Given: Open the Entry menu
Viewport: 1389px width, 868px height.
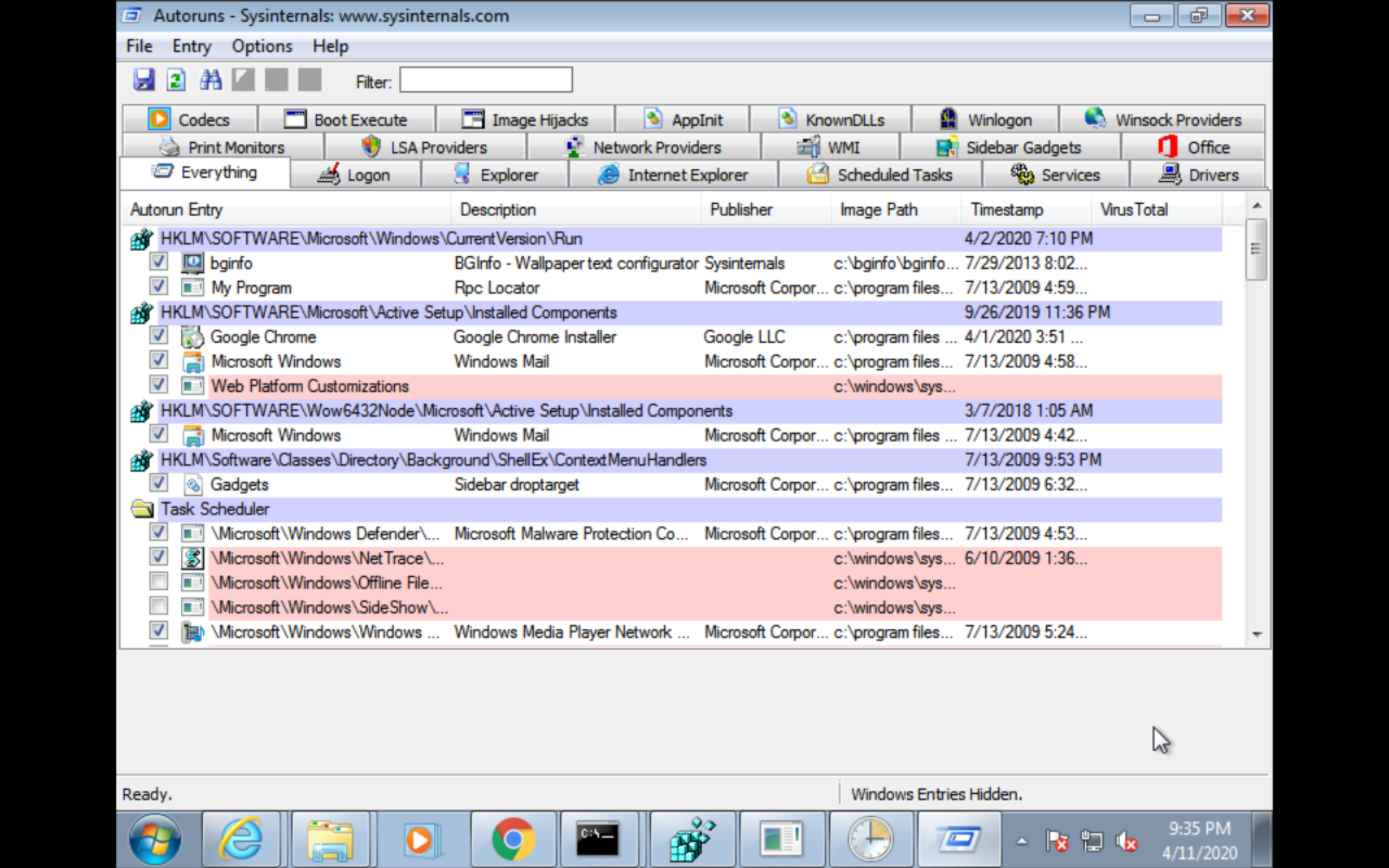Looking at the screenshot, I should coord(192,46).
